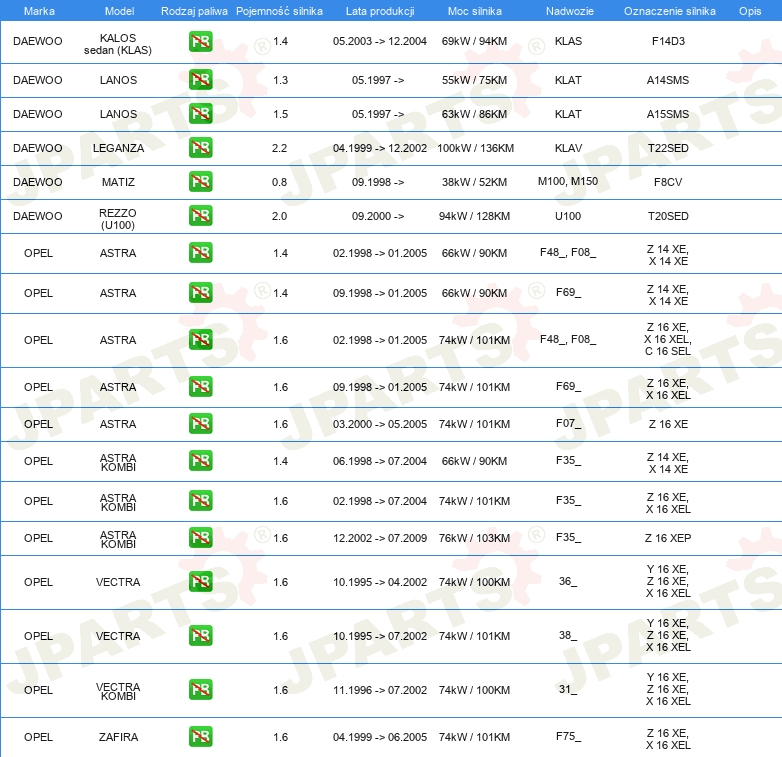Image resolution: width=782 pixels, height=757 pixels.
Task: Click the Moc silnika column header
Action: 474,11
